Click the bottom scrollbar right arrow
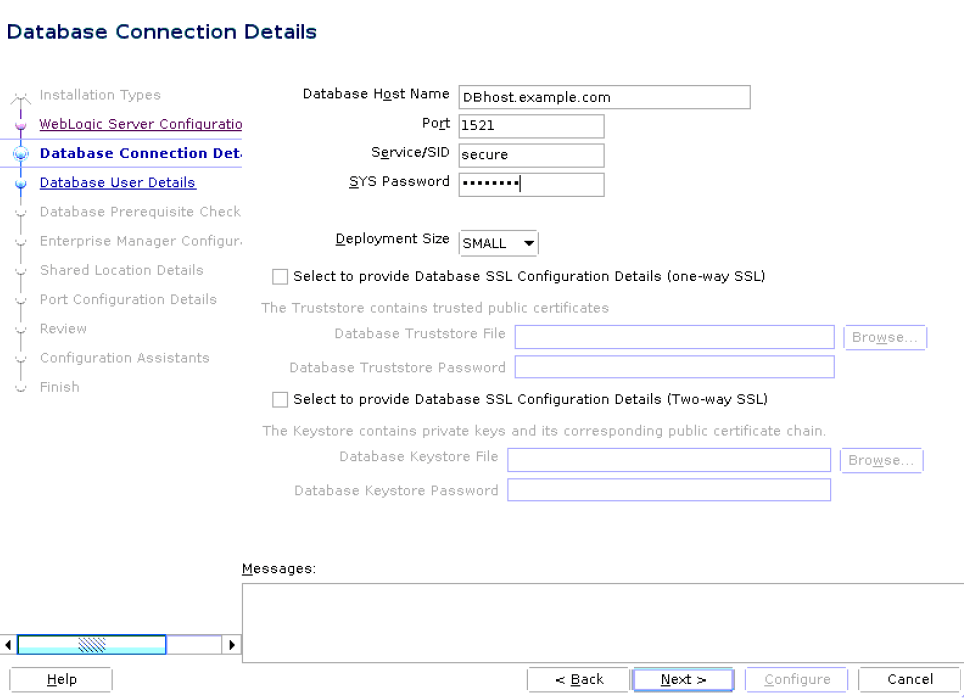The width and height of the screenshot is (964, 699). 232,645
